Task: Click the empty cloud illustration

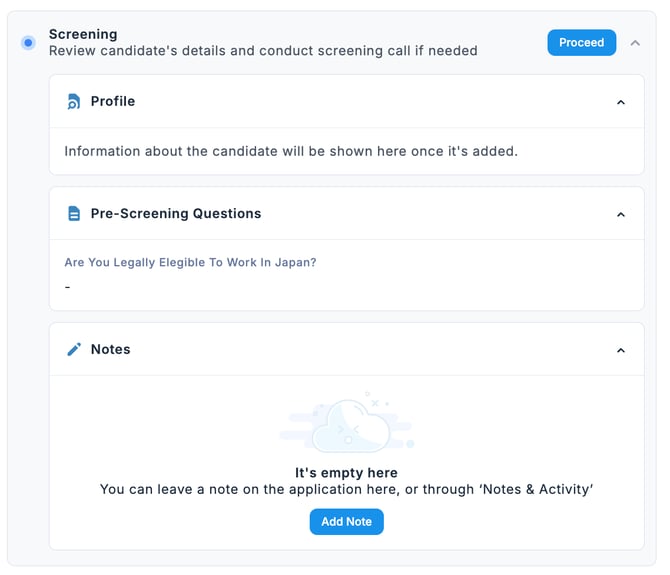Action: (x=346, y=424)
